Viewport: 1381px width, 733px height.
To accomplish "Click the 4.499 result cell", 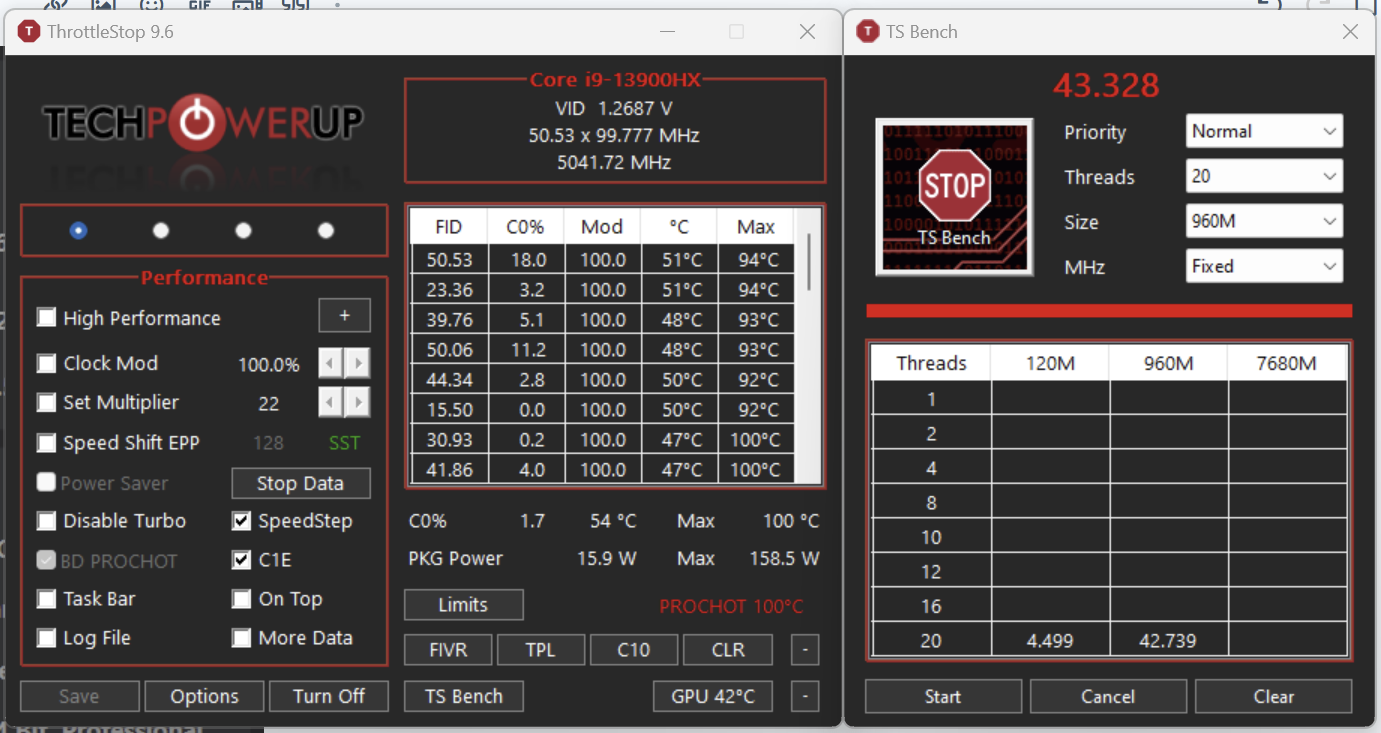I will [x=1050, y=641].
